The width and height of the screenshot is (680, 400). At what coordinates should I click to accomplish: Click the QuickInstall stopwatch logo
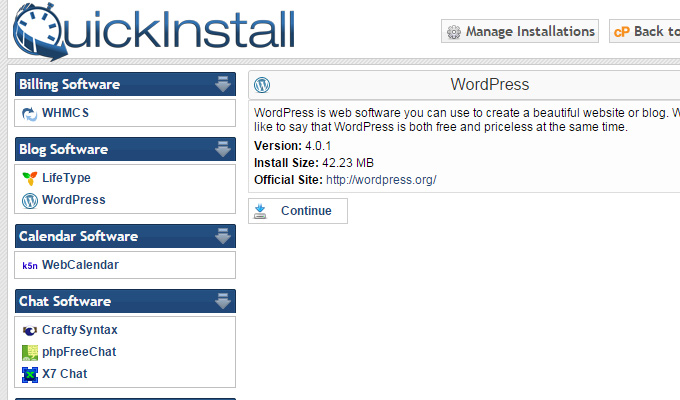[40, 31]
